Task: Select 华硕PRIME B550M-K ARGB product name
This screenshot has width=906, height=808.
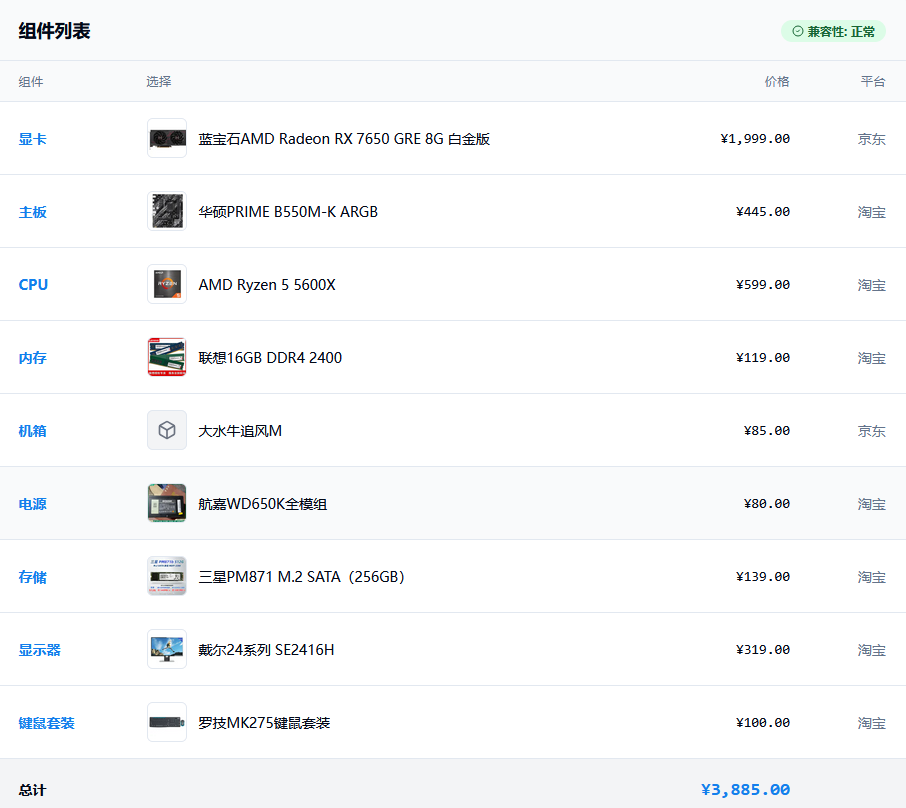Action: [x=288, y=212]
